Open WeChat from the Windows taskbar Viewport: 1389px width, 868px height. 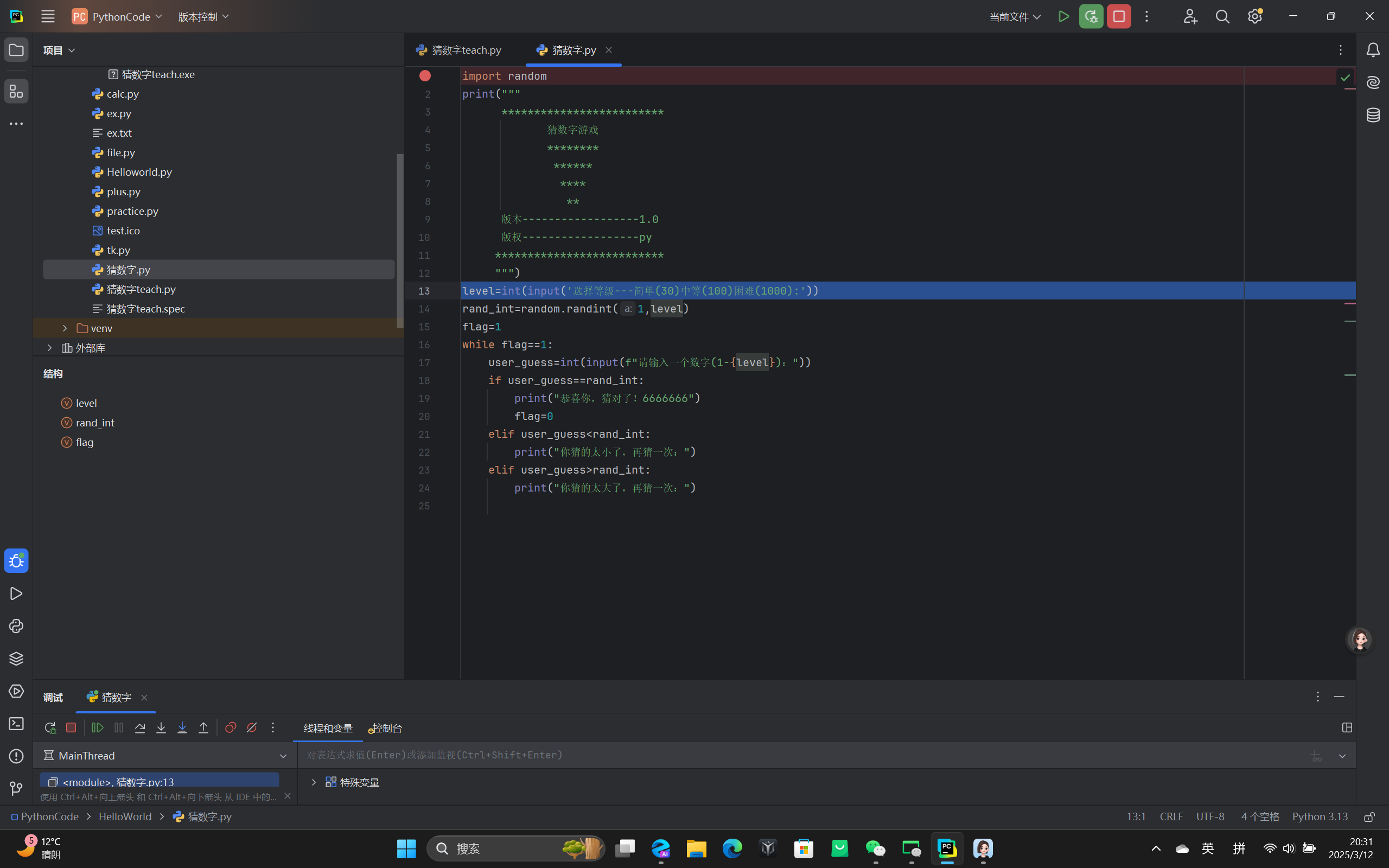875,848
